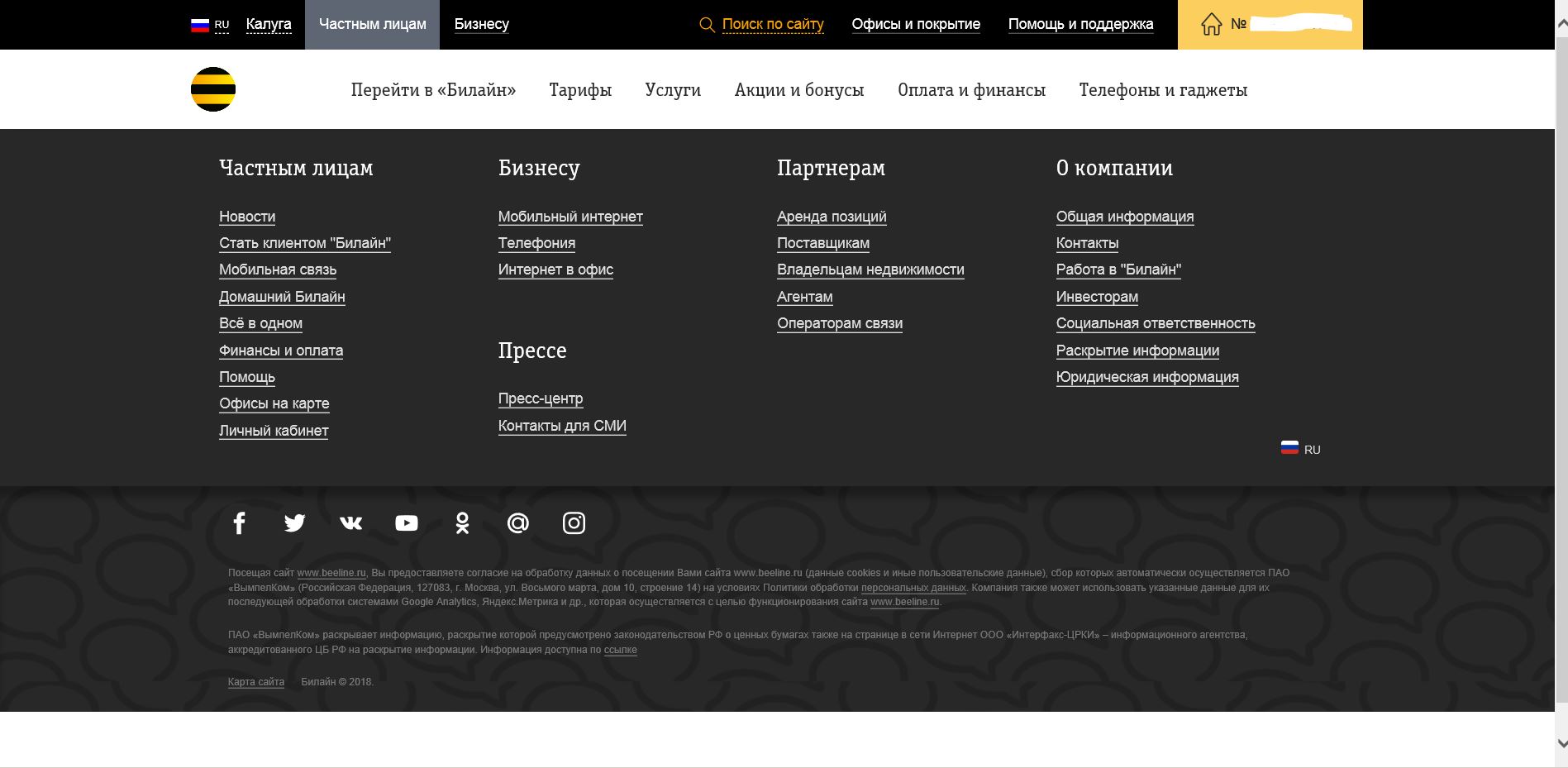This screenshot has height=768, width=1568.
Task: Open Социальная ответственность link
Action: pos(1156,323)
